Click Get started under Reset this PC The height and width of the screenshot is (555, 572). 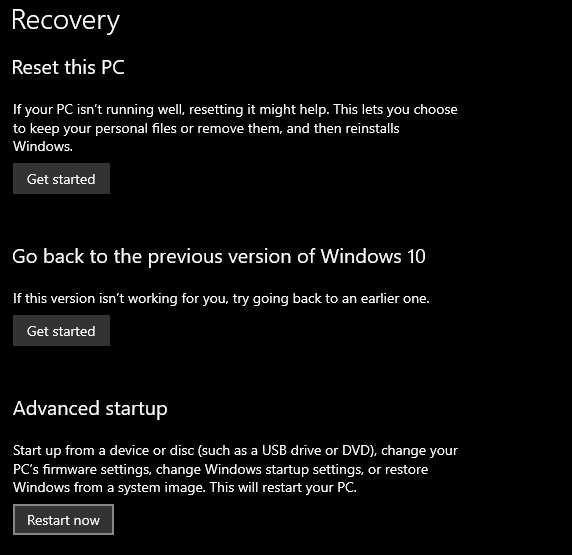click(61, 179)
